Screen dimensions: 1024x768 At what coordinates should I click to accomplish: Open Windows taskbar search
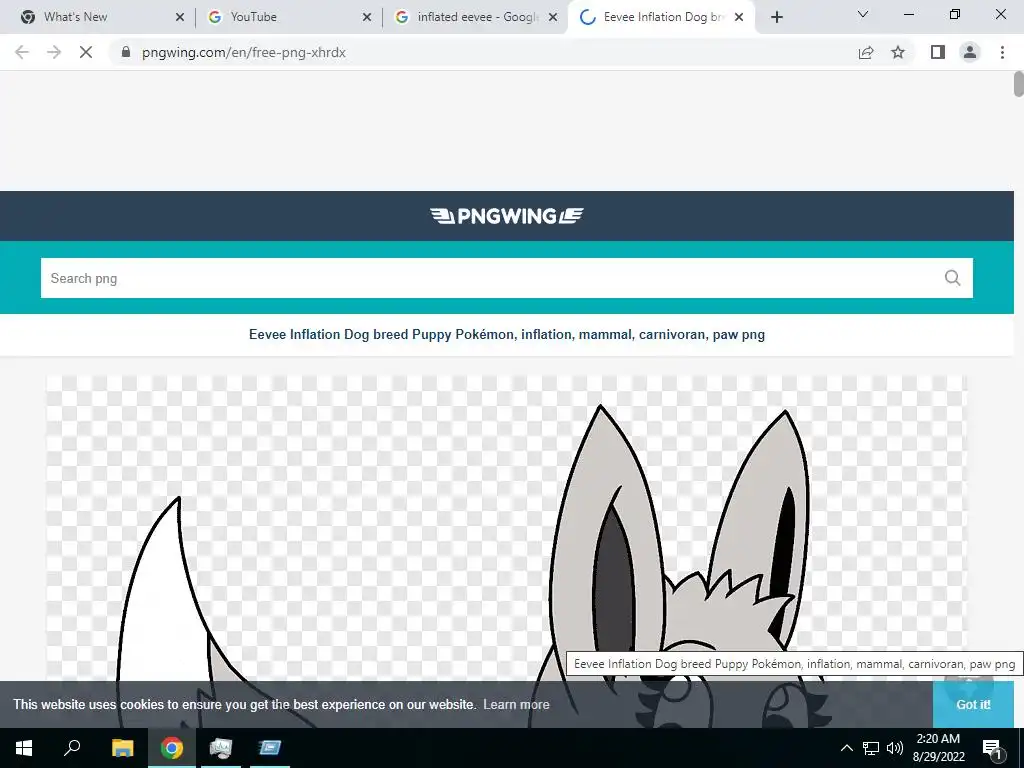pos(72,748)
